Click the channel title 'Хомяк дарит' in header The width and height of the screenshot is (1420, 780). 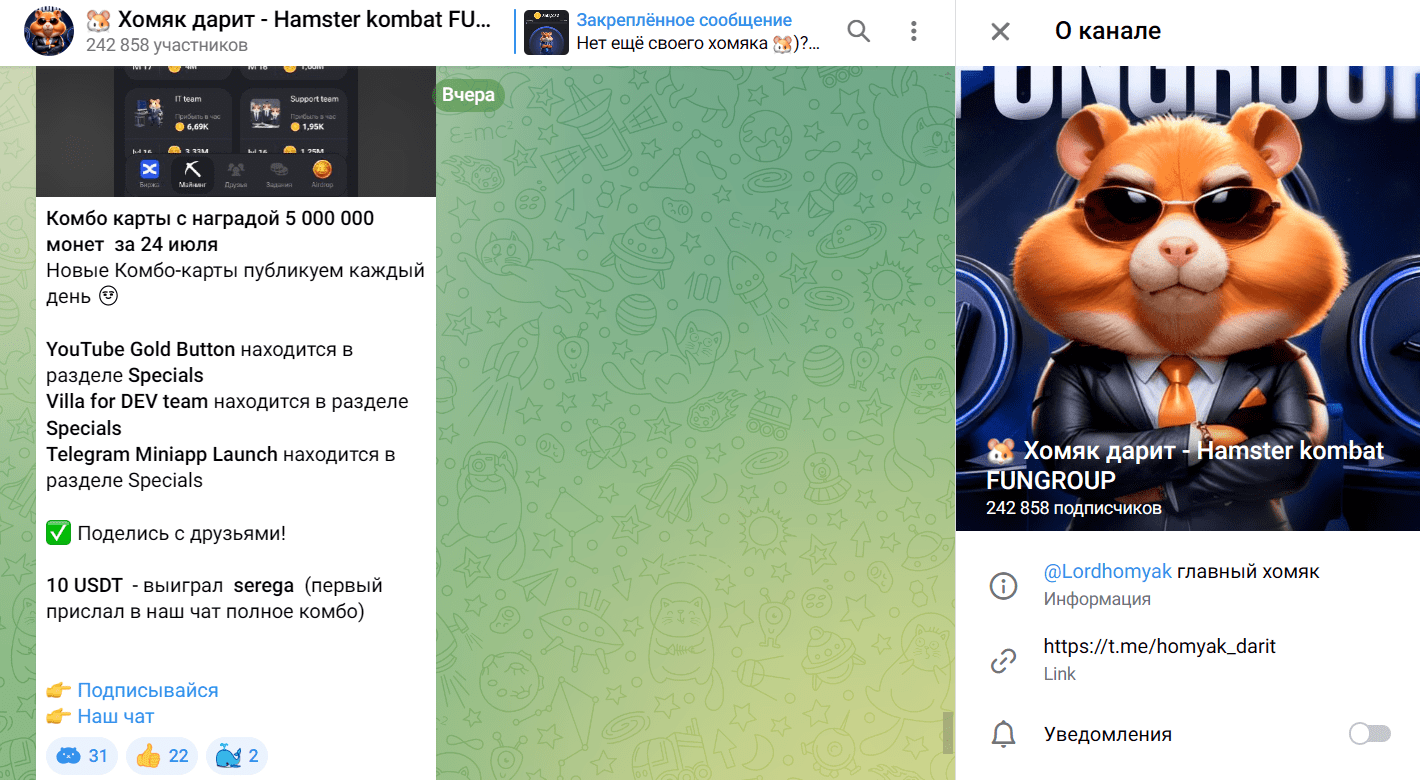click(x=289, y=19)
